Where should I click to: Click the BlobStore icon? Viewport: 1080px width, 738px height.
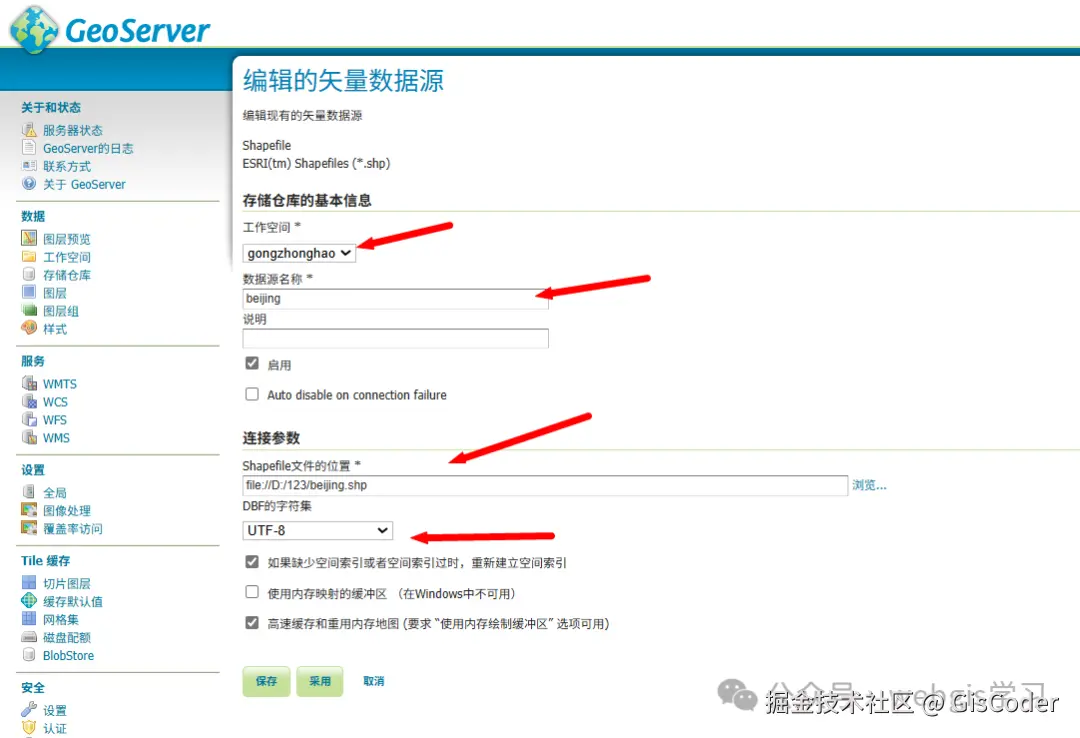29,655
